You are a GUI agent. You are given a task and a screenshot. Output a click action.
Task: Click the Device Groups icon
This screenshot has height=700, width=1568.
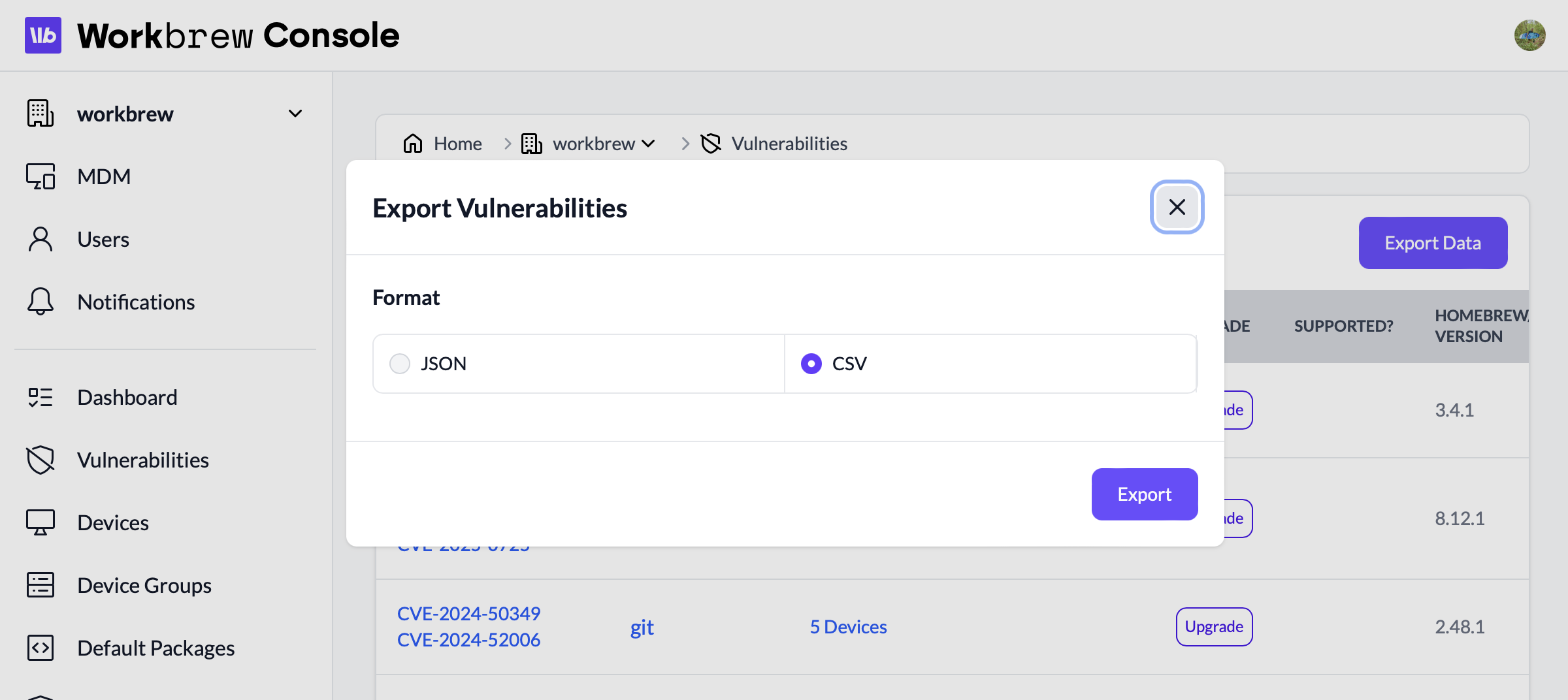(x=41, y=585)
